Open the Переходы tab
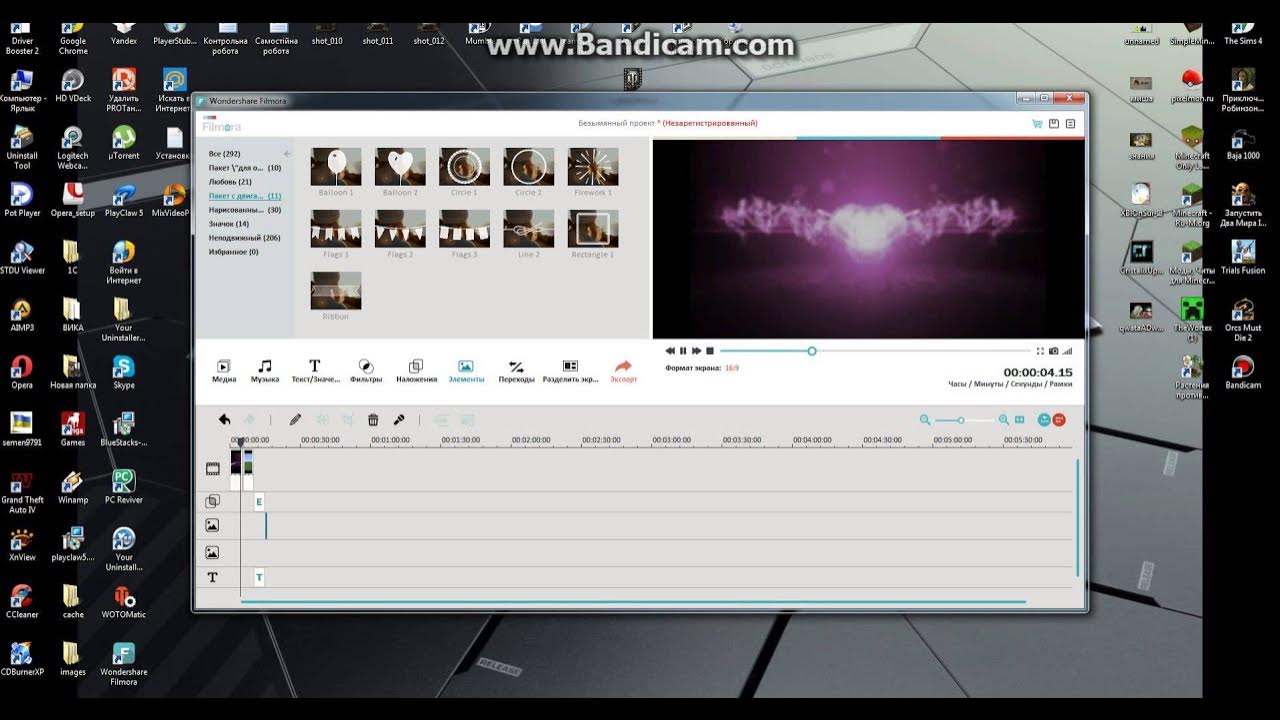Screen dimensions: 1280x720 (x=516, y=371)
